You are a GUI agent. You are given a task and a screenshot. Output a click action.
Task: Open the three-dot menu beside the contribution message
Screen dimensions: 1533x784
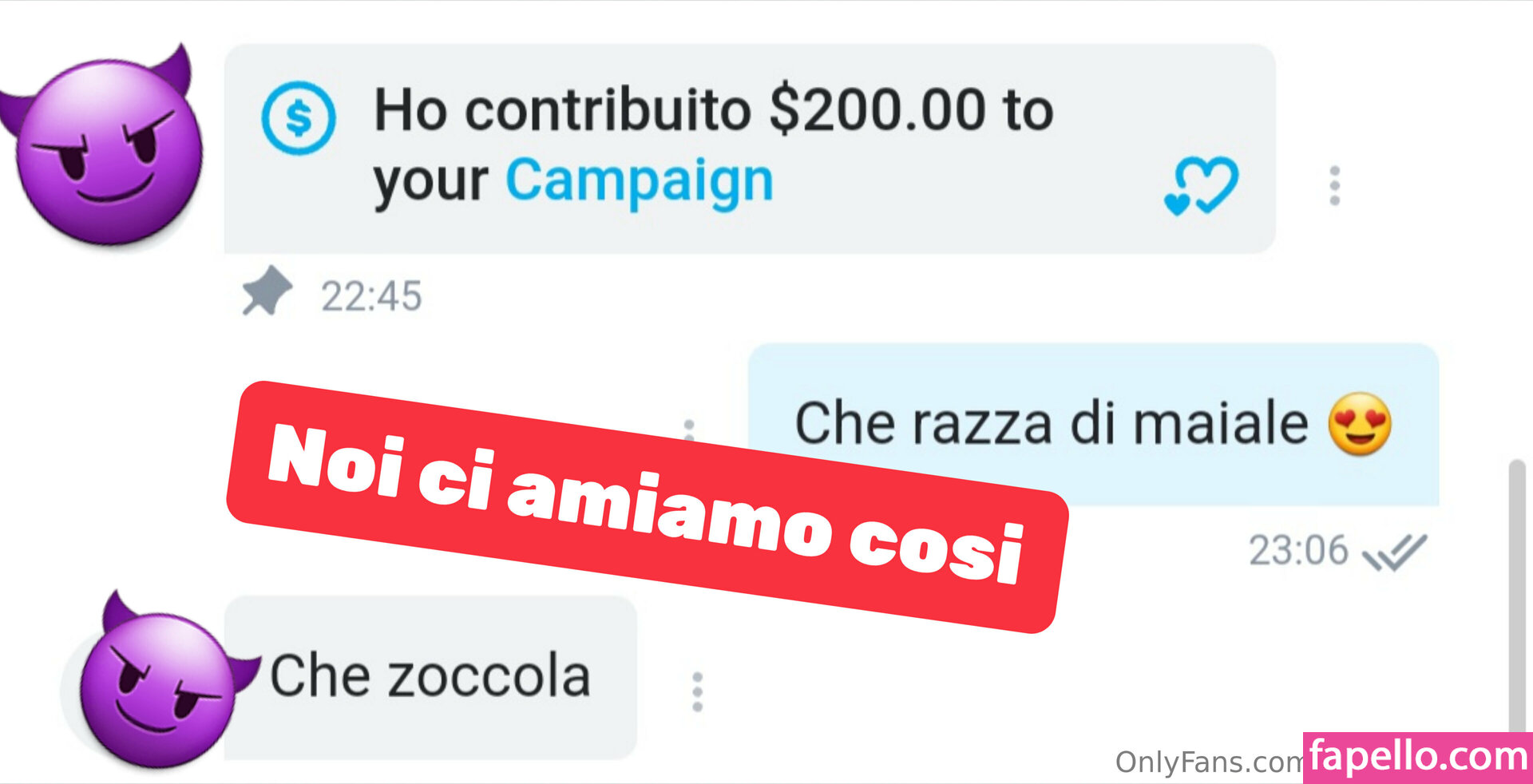pos(1334,186)
